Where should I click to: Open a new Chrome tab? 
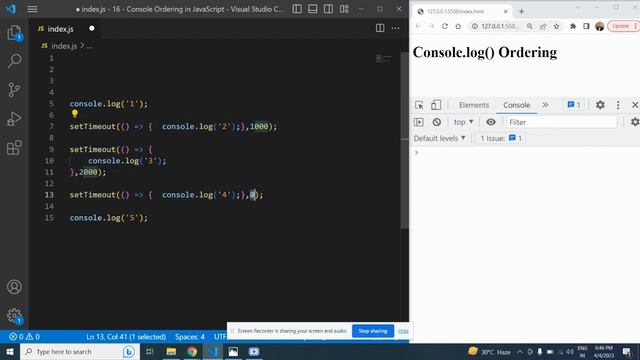tap(521, 11)
